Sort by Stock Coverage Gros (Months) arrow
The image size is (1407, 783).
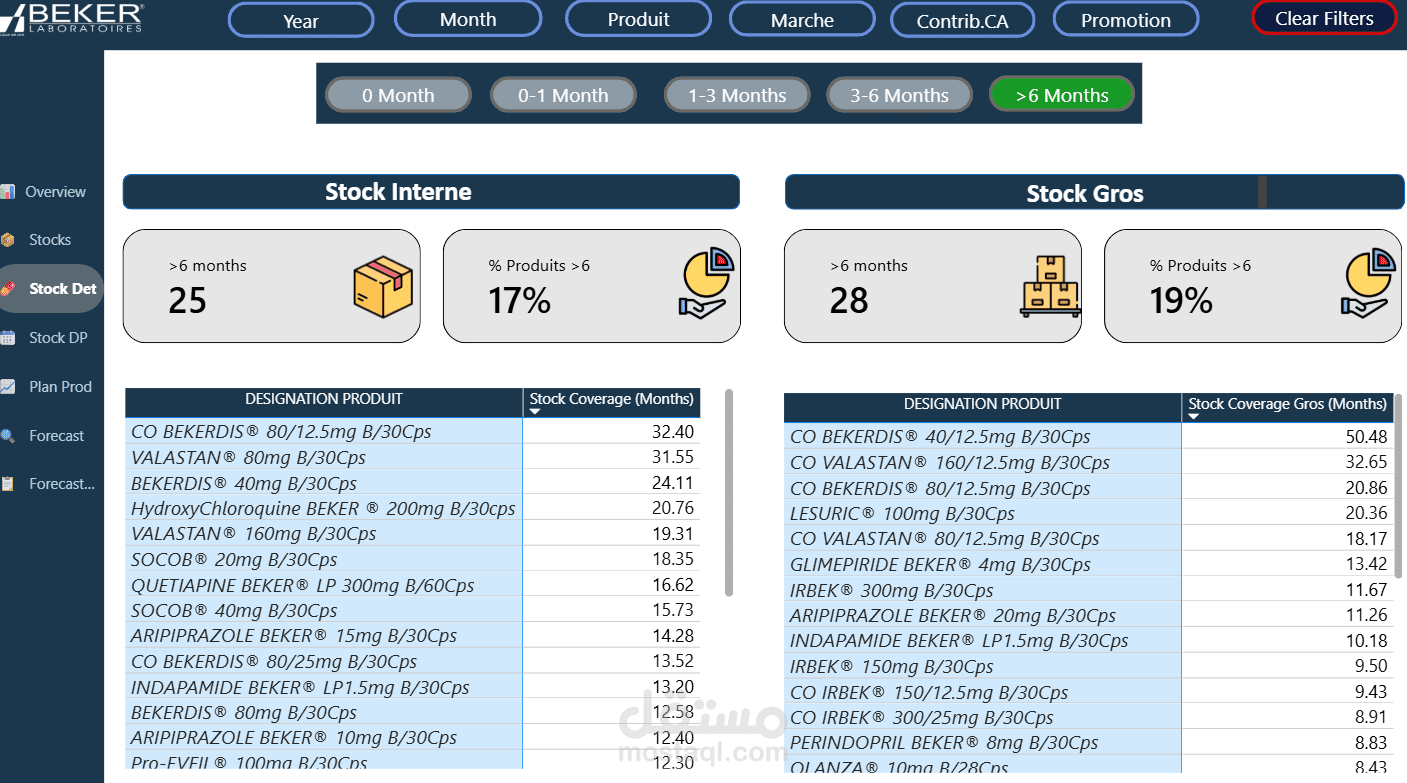[x=1193, y=416]
